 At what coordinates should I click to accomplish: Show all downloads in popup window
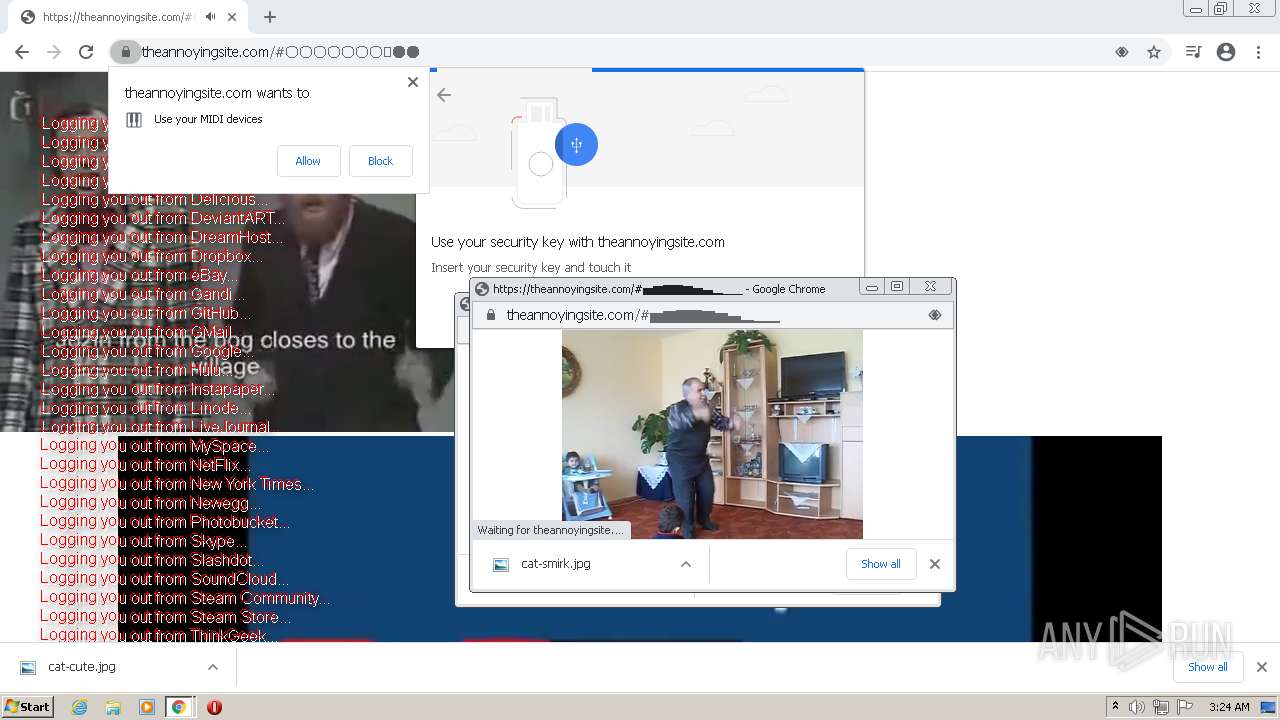(x=880, y=564)
